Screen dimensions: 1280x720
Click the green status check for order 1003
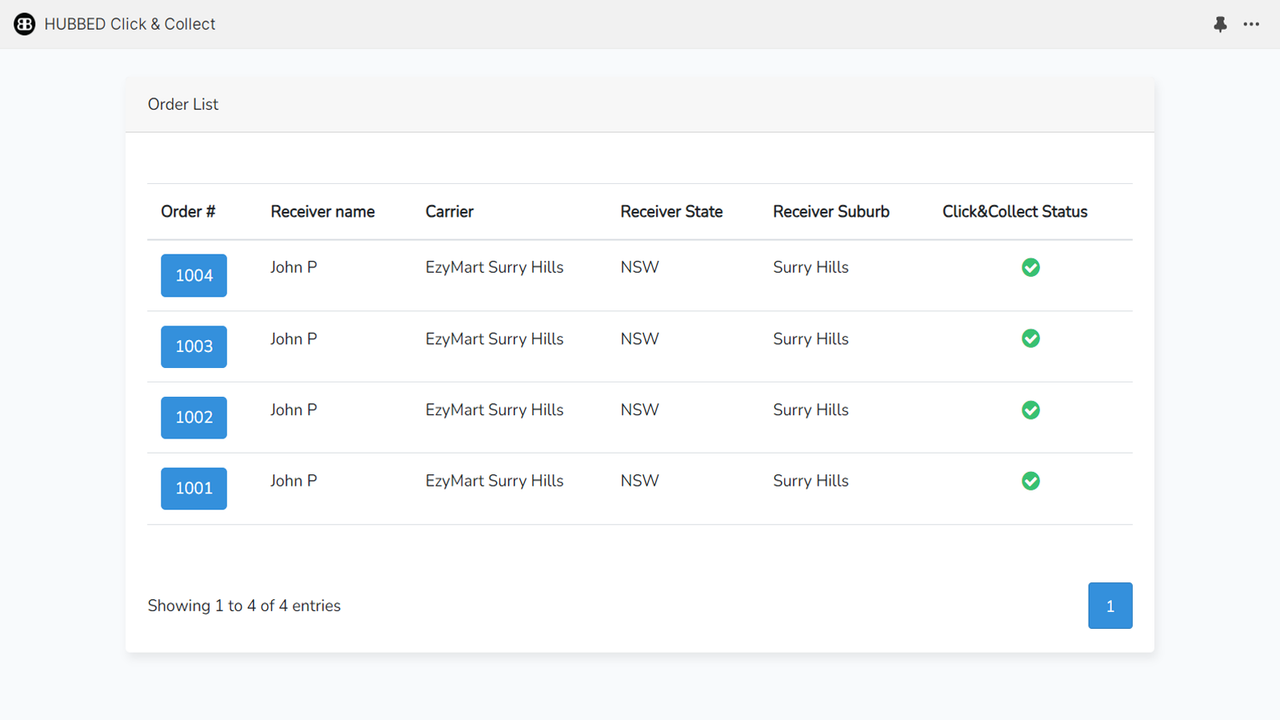[x=1030, y=339]
